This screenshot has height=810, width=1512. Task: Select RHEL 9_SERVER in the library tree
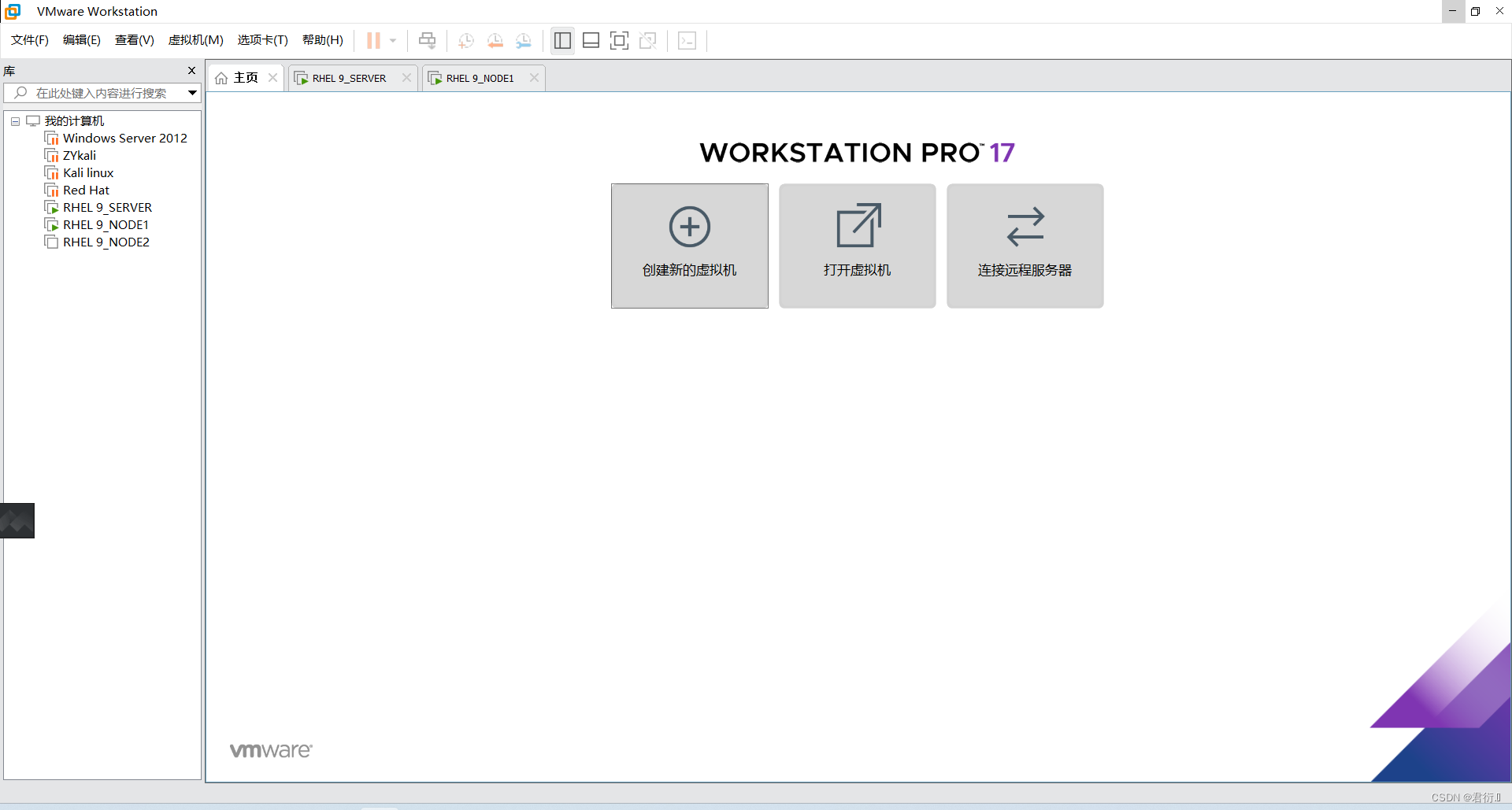(107, 208)
